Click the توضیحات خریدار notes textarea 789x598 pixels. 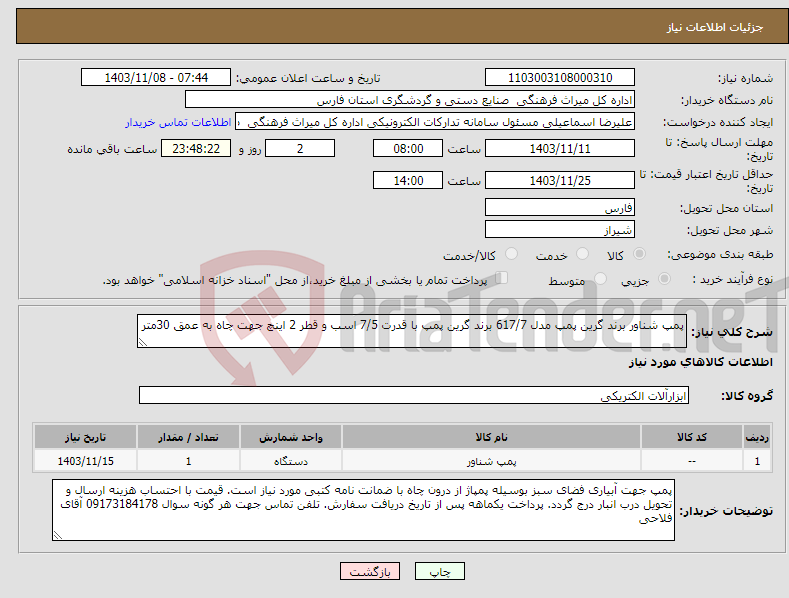(363, 510)
